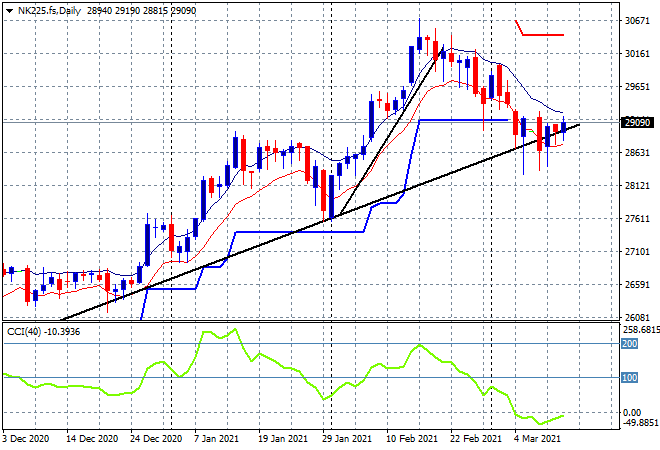Click the date label 7 Jan 2021
The width and height of the screenshot is (660, 450).
216,439
